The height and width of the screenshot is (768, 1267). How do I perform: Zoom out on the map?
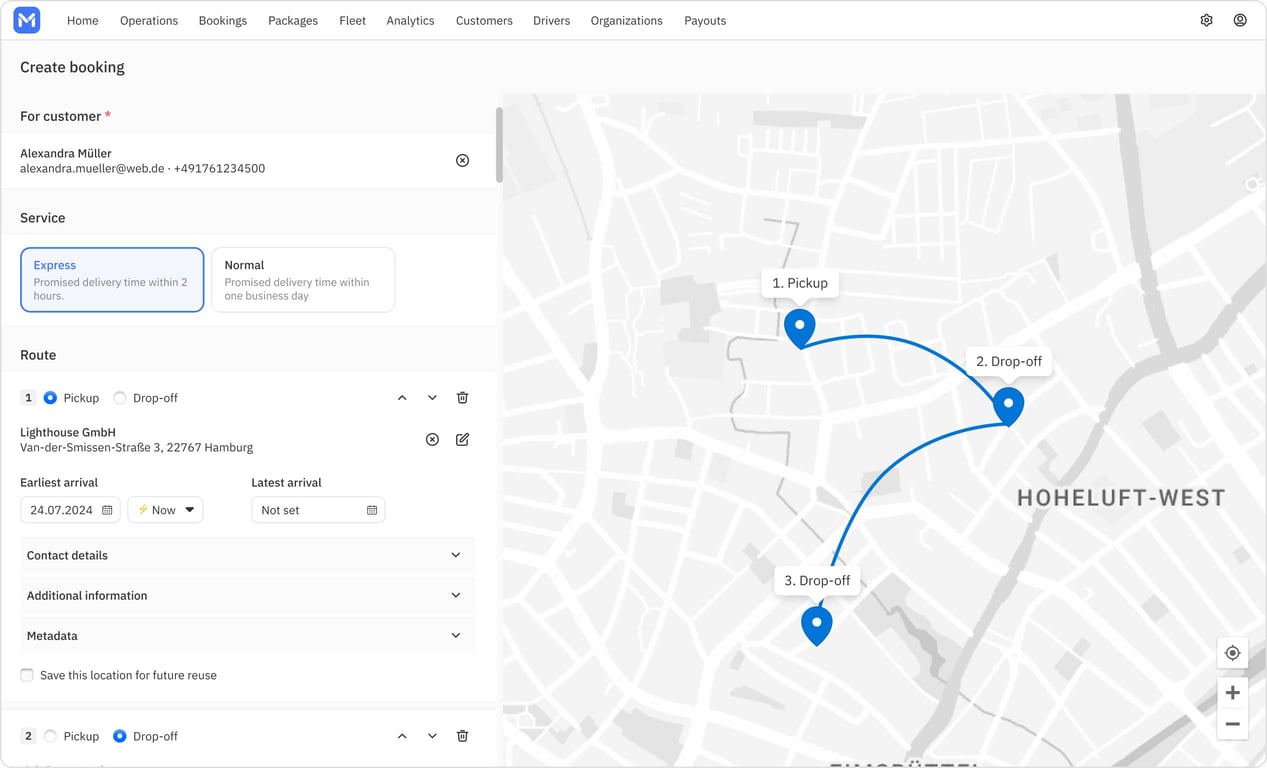1232,724
